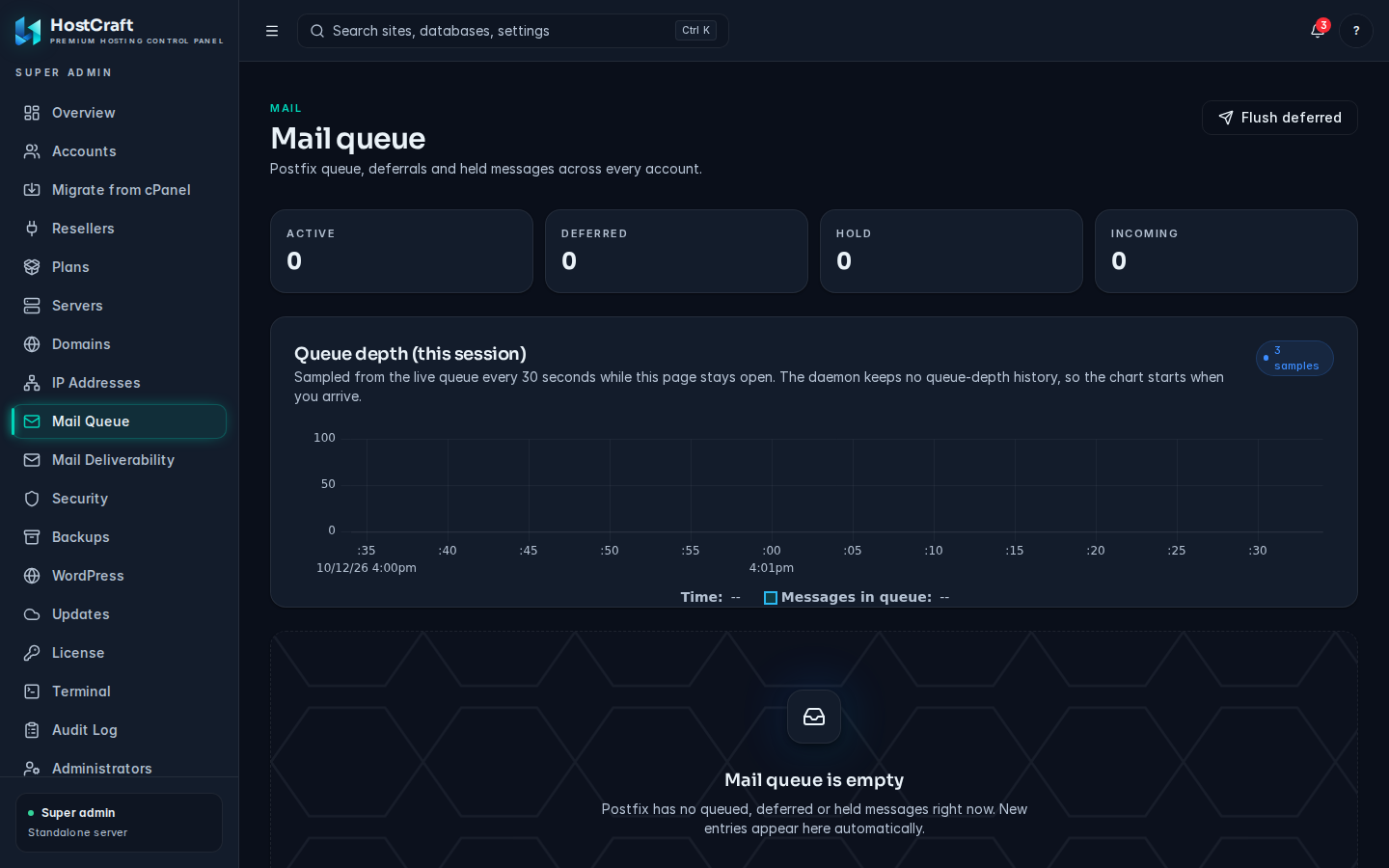Click the Flush deferred button
1389x868 pixels.
(x=1280, y=118)
